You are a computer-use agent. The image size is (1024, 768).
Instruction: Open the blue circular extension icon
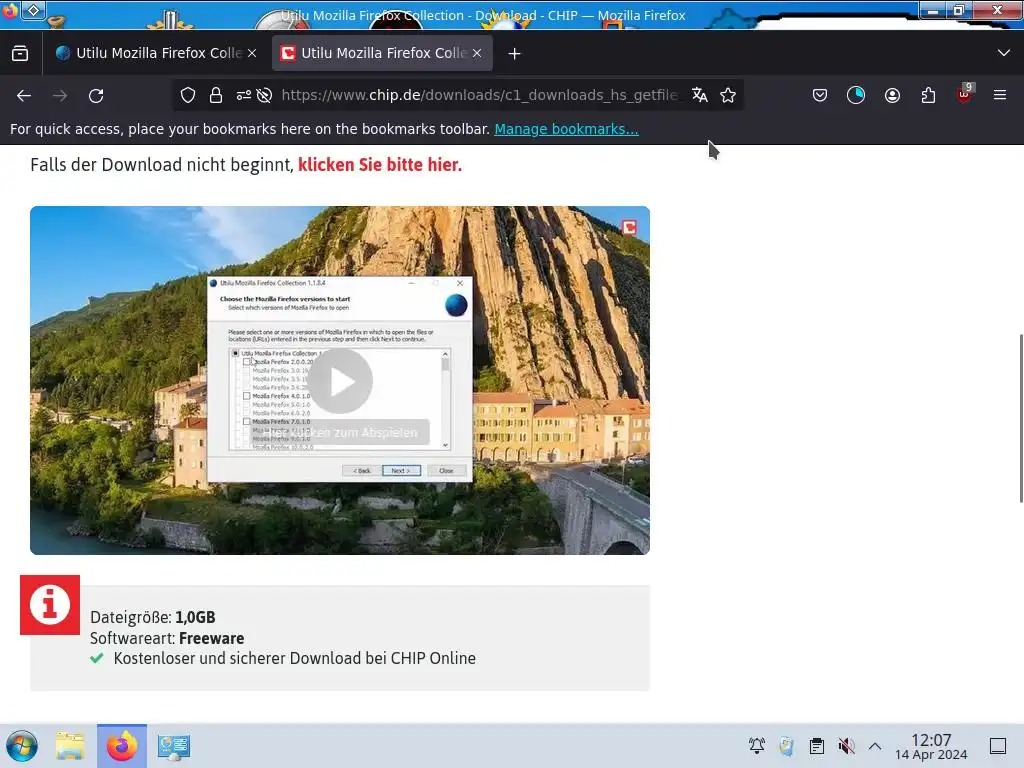click(x=856, y=95)
